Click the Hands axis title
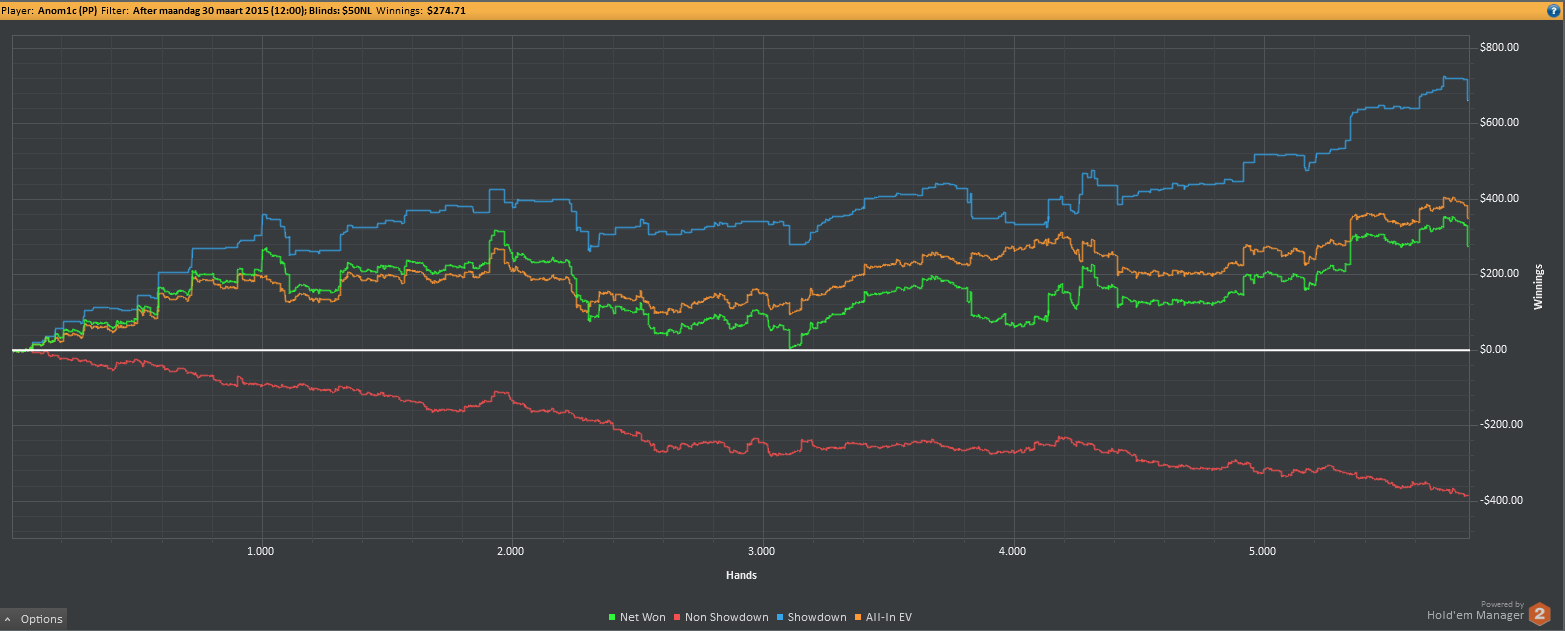 741,575
